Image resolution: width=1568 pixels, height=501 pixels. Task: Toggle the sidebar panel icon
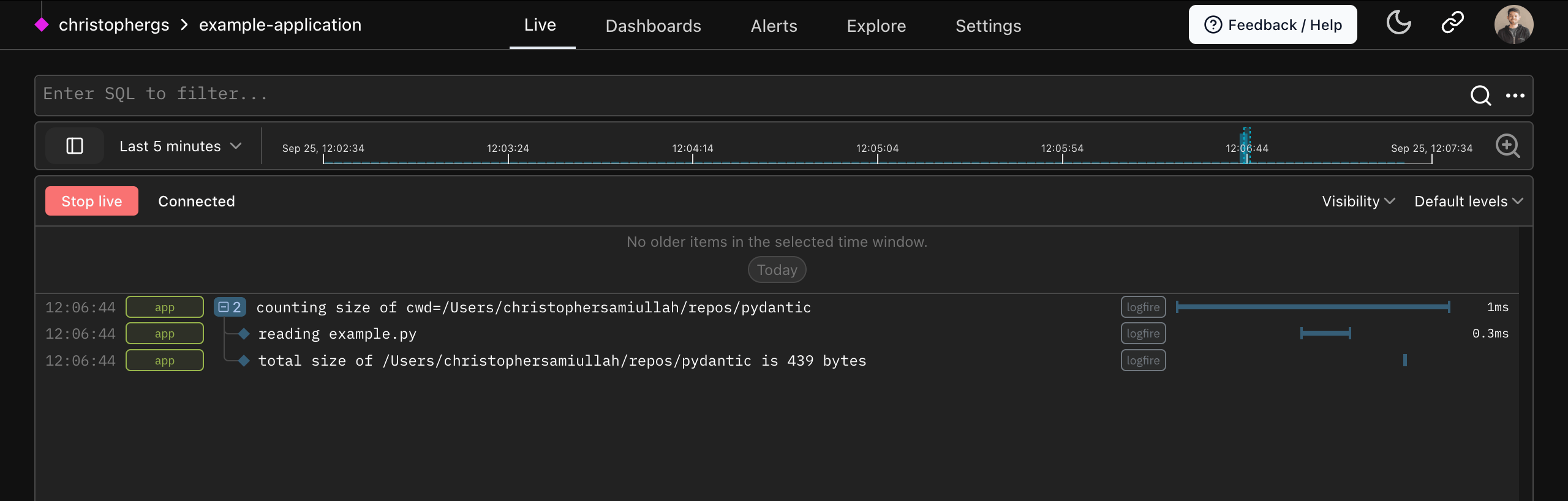point(75,146)
